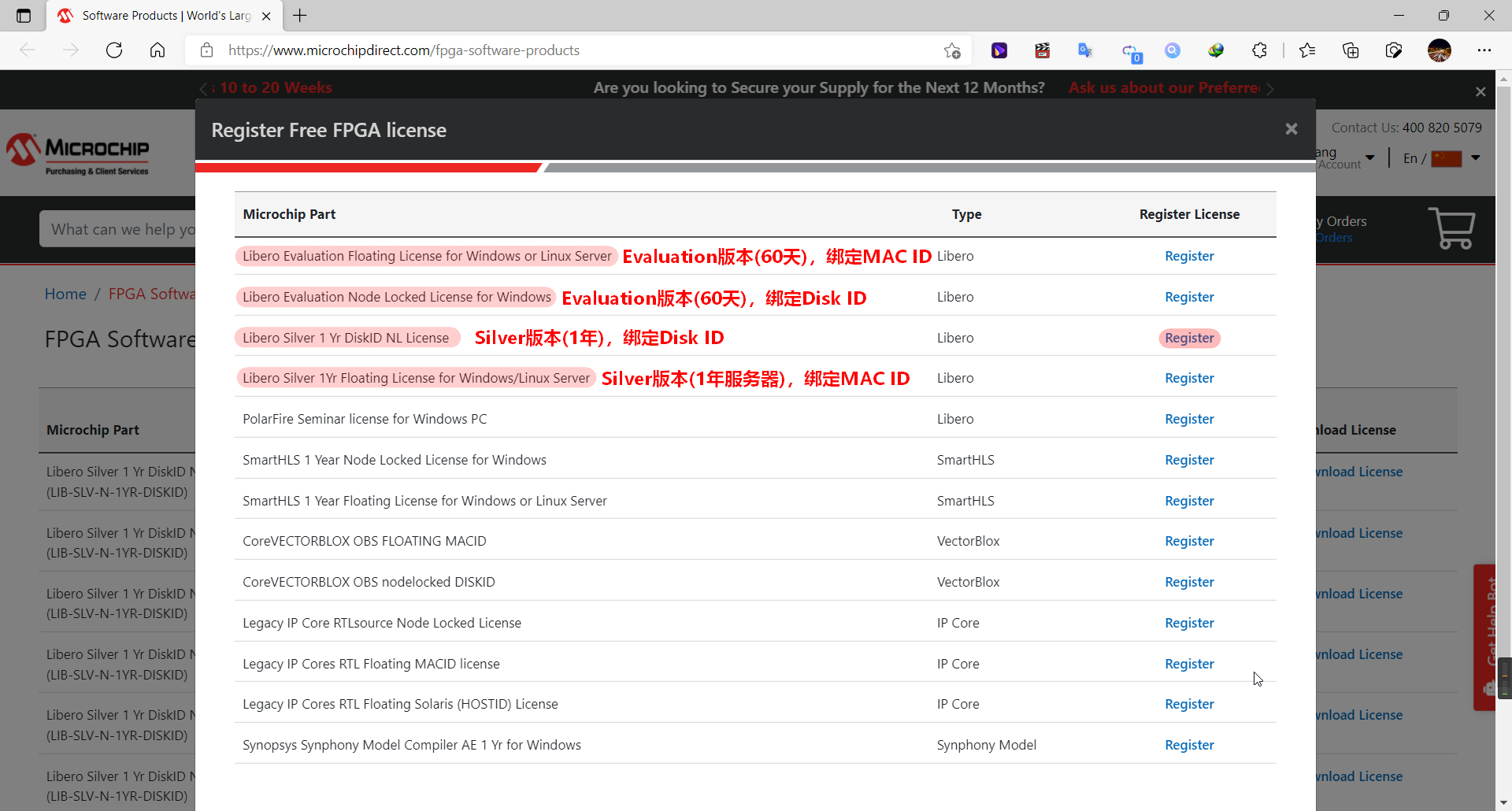
Task: Register Libero Evaluation Node Locked License
Action: (x=1189, y=297)
